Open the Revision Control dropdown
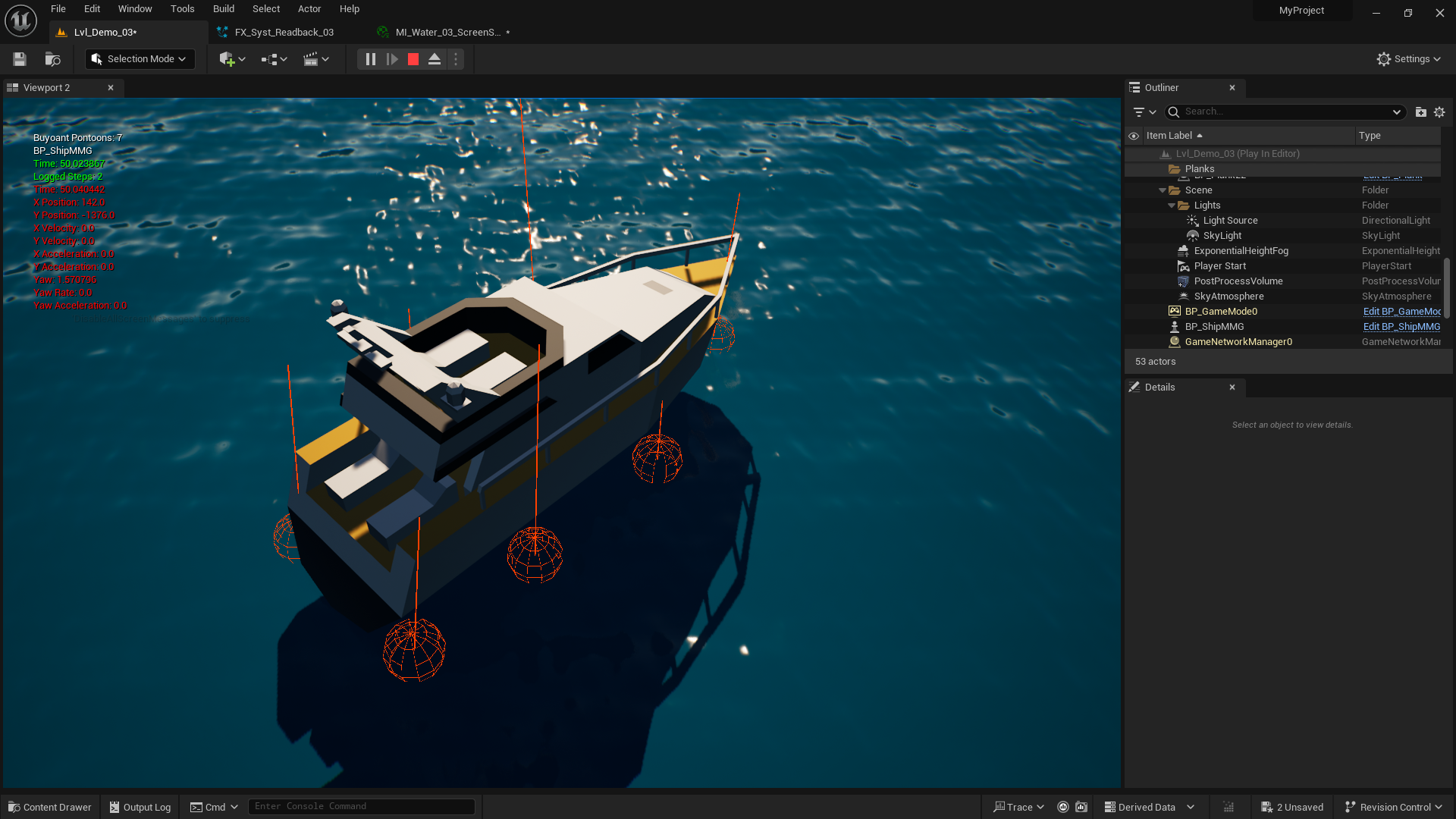The image size is (1456, 819). pyautogui.click(x=1392, y=806)
